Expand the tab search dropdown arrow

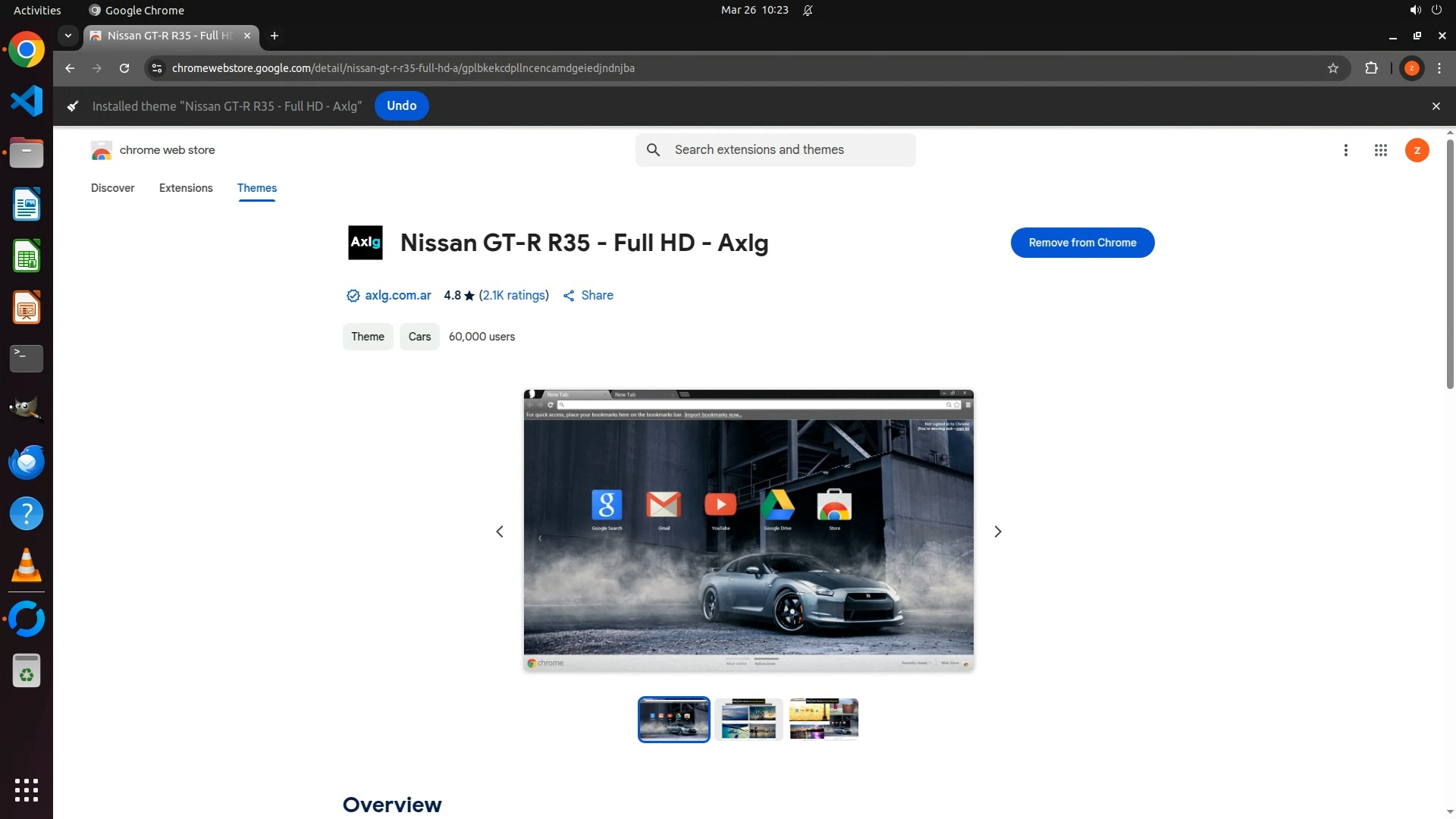pos(68,36)
